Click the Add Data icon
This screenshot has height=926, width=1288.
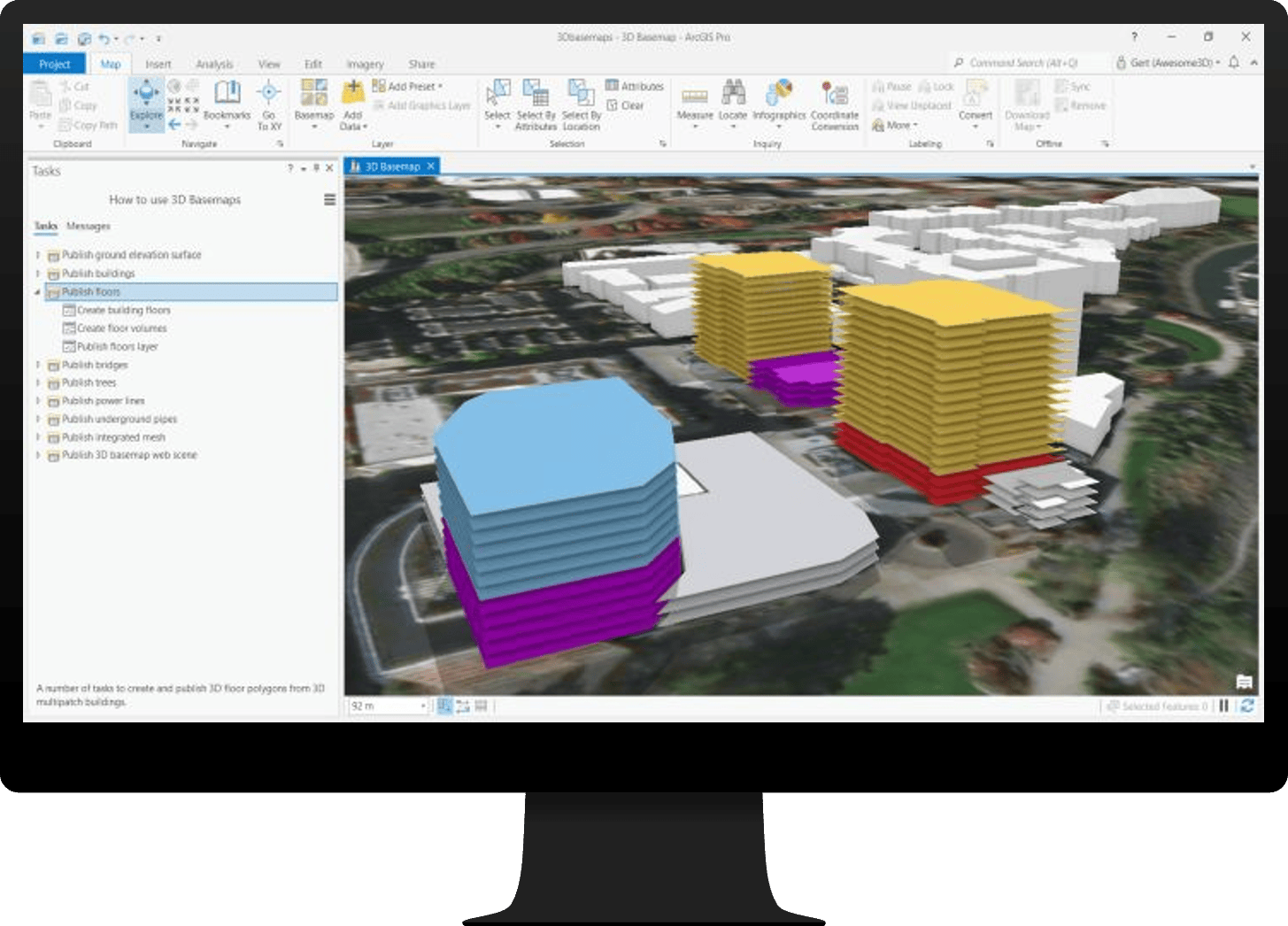coord(352,91)
